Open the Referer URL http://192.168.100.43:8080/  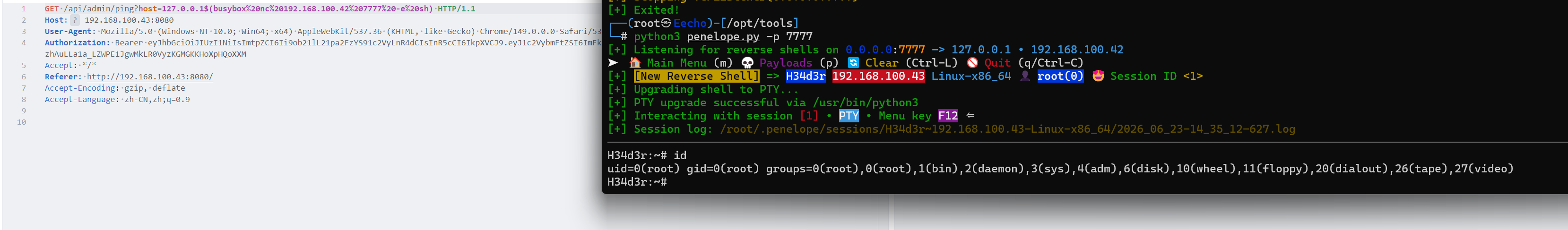click(x=150, y=77)
